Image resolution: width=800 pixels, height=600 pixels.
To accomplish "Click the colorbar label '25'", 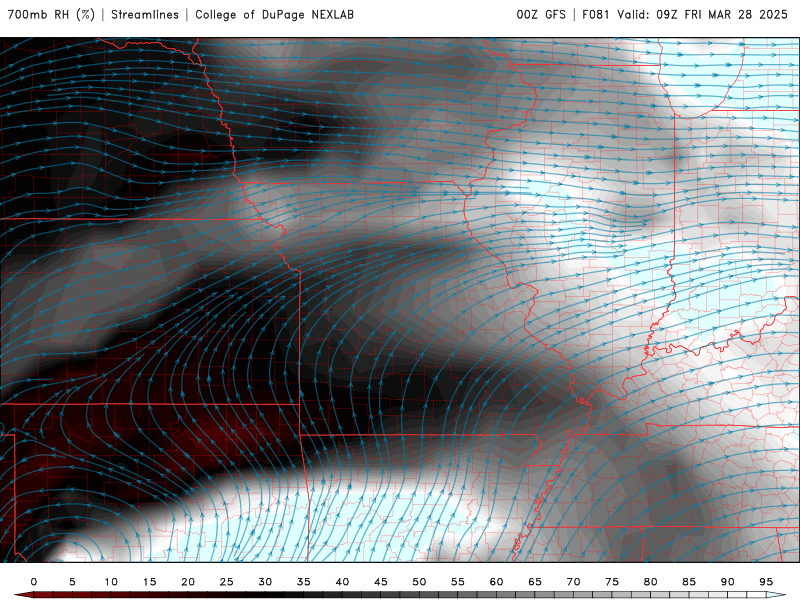I will [227, 582].
